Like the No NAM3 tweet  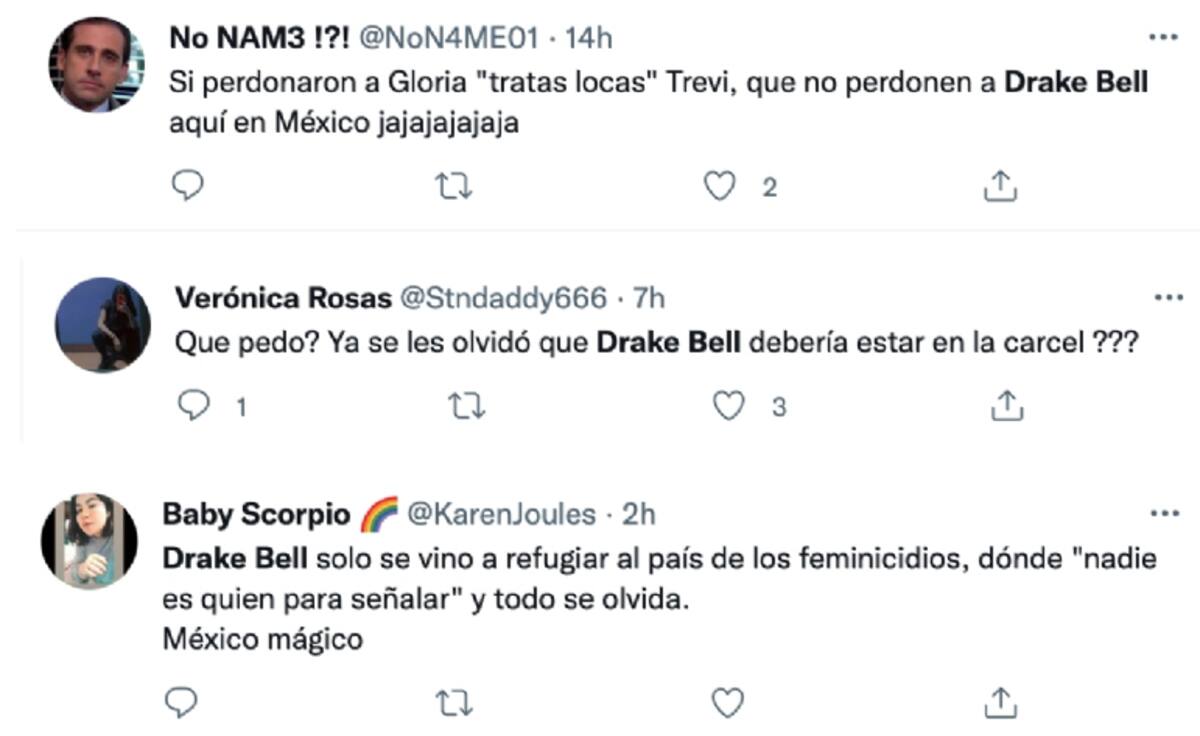pyautogui.click(x=720, y=186)
